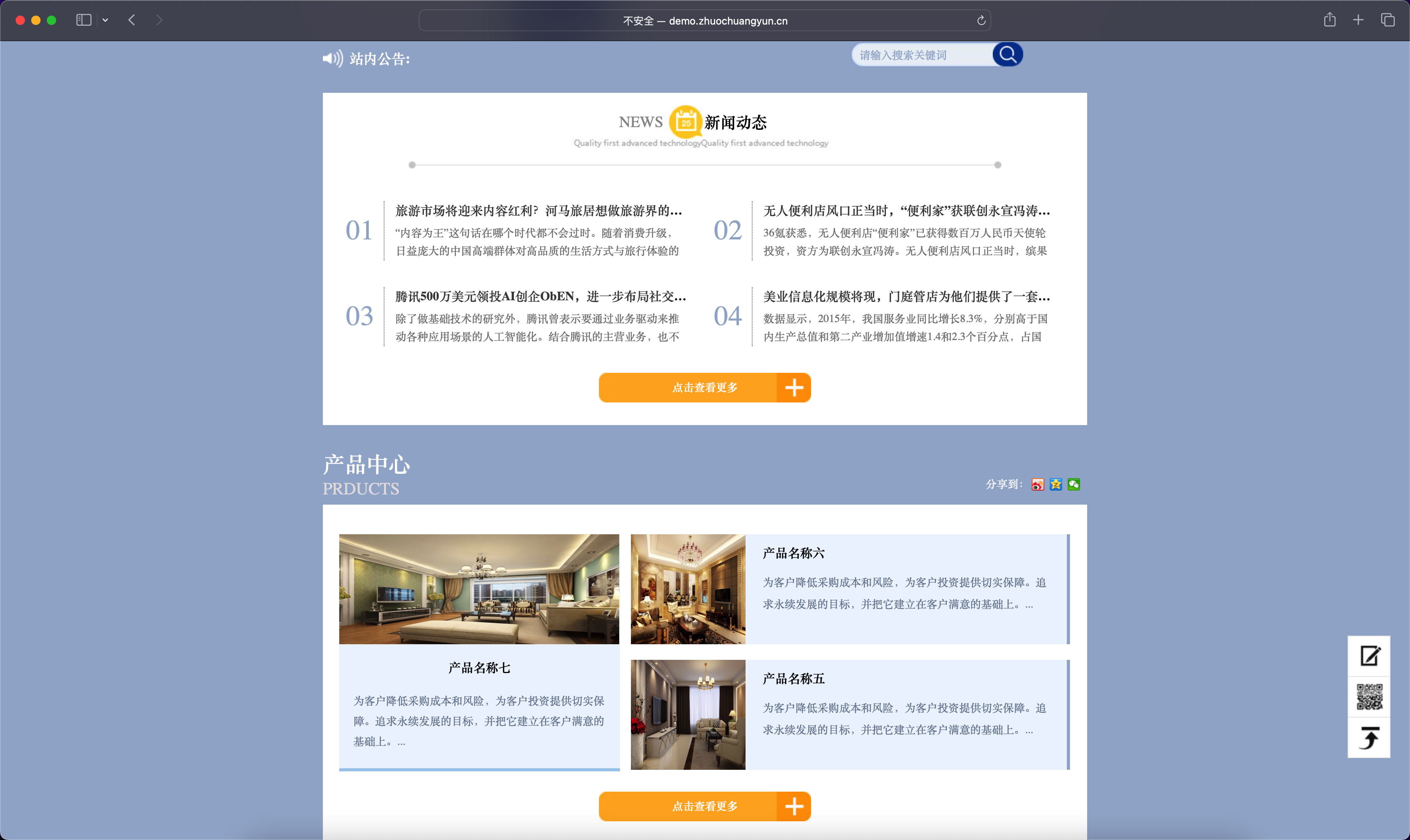1410x840 pixels.
Task: Share to QQ Zone star icon
Action: [1055, 484]
